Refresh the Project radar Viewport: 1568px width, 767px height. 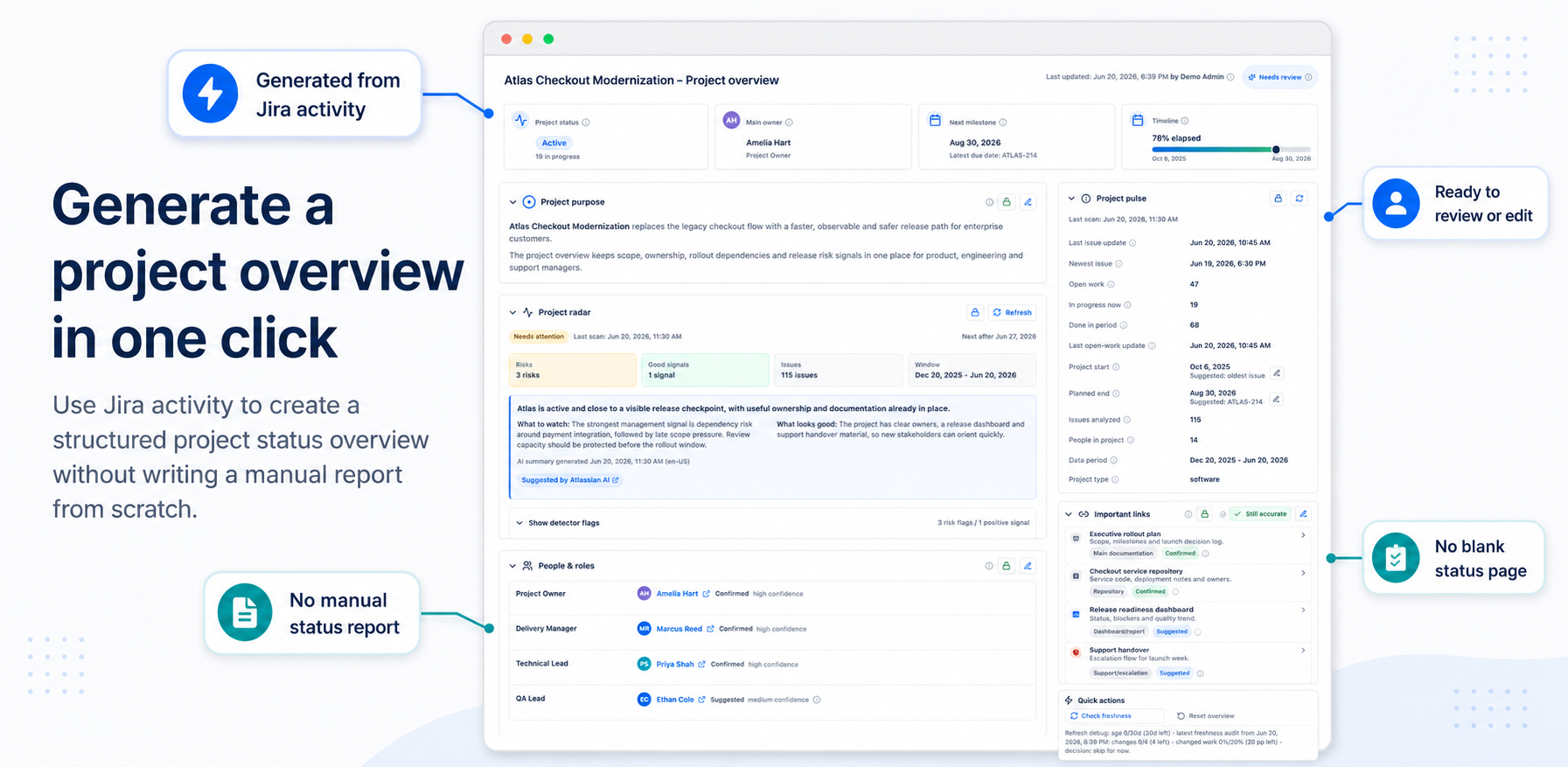tap(1013, 312)
